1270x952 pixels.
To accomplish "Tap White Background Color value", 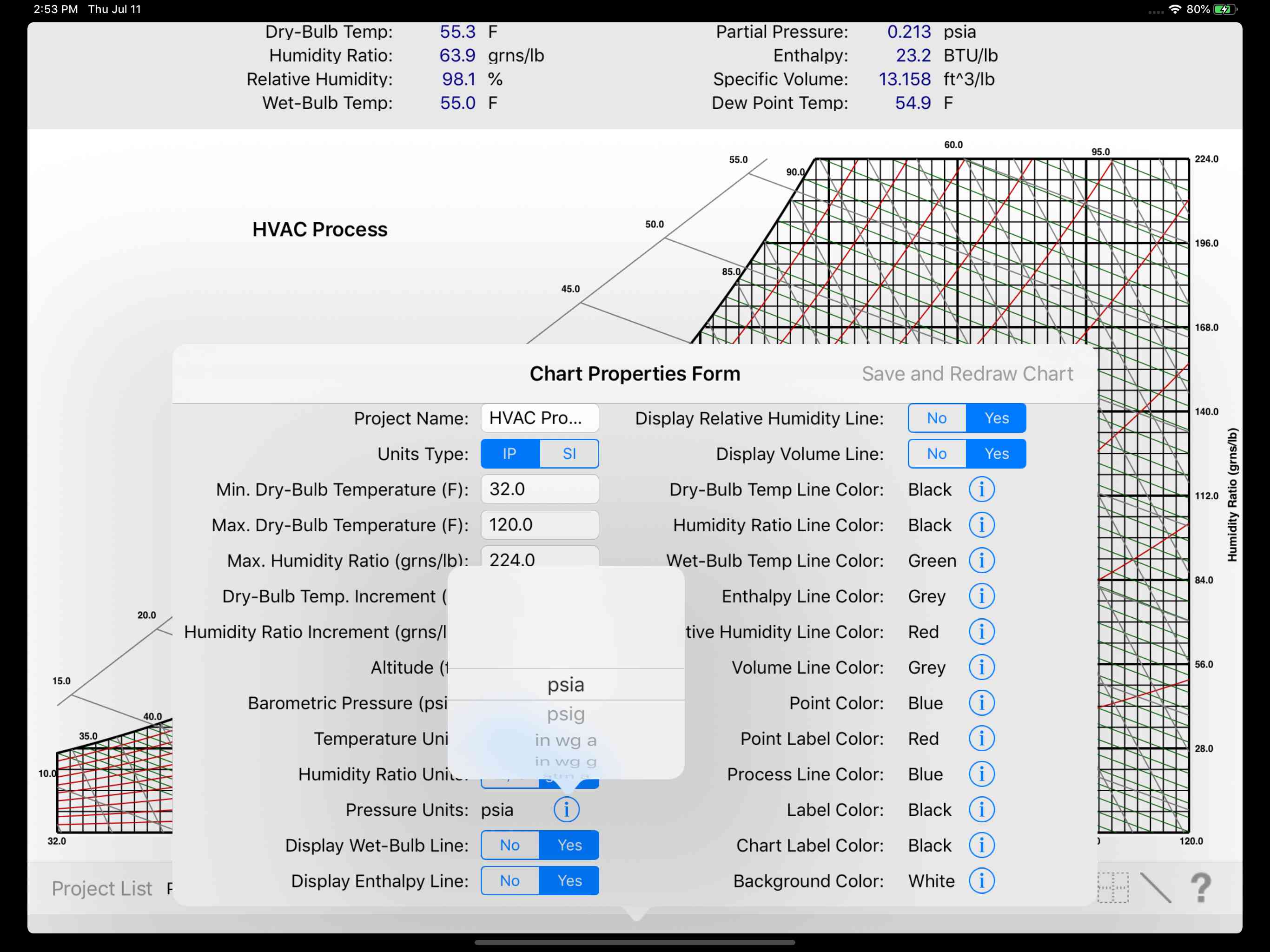I will pyautogui.click(x=931, y=881).
